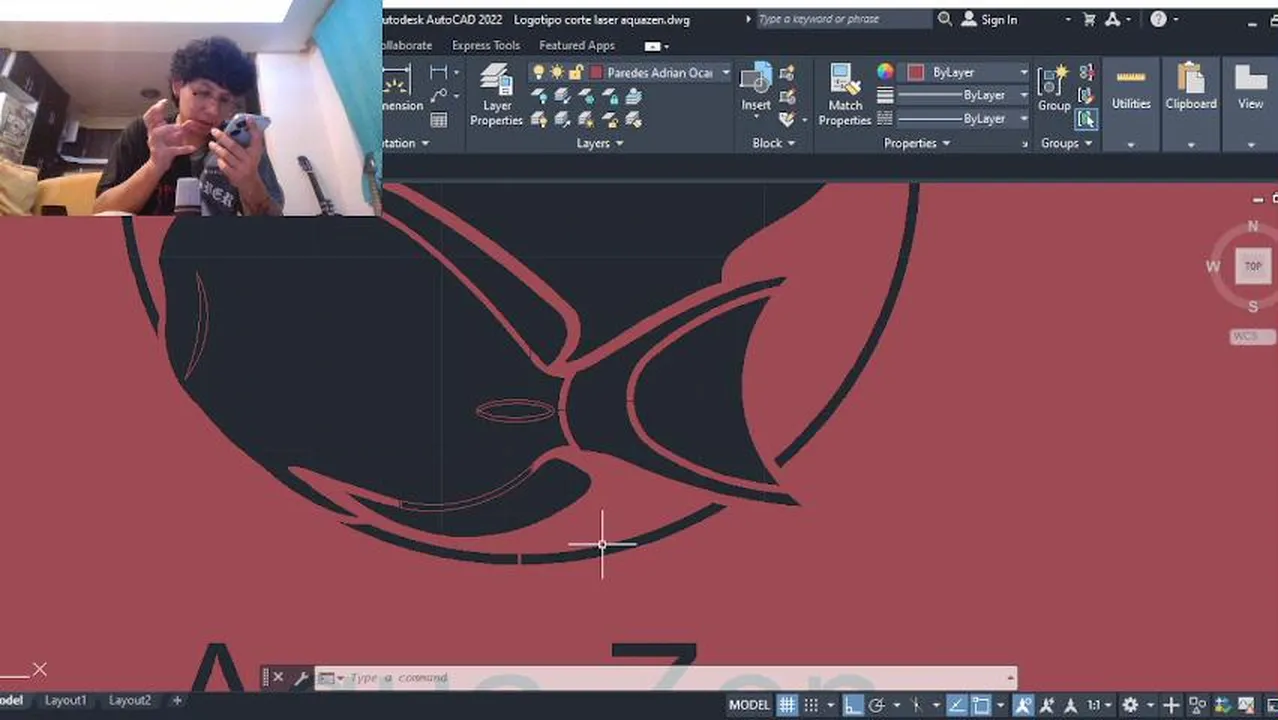Open the Help question mark icon
Image resolution: width=1278 pixels, height=720 pixels.
coord(1158,19)
